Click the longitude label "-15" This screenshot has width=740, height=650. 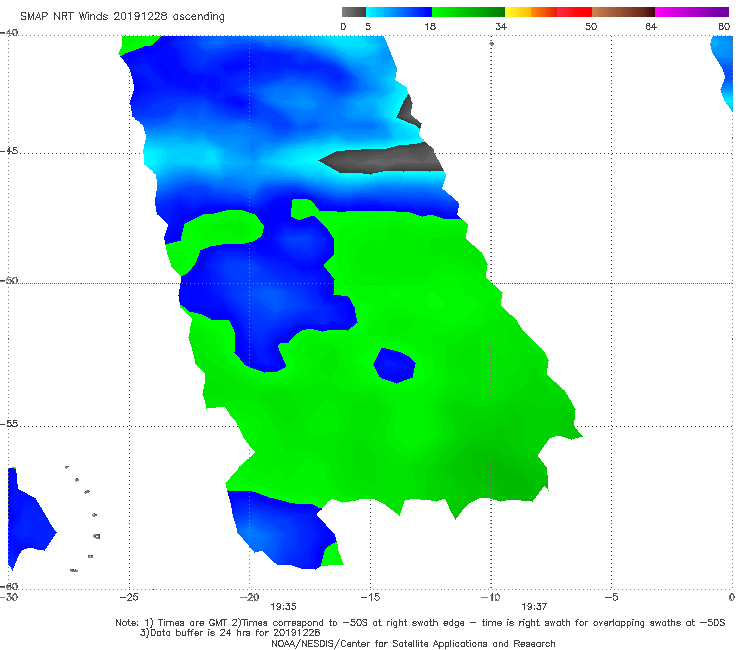tap(370, 597)
